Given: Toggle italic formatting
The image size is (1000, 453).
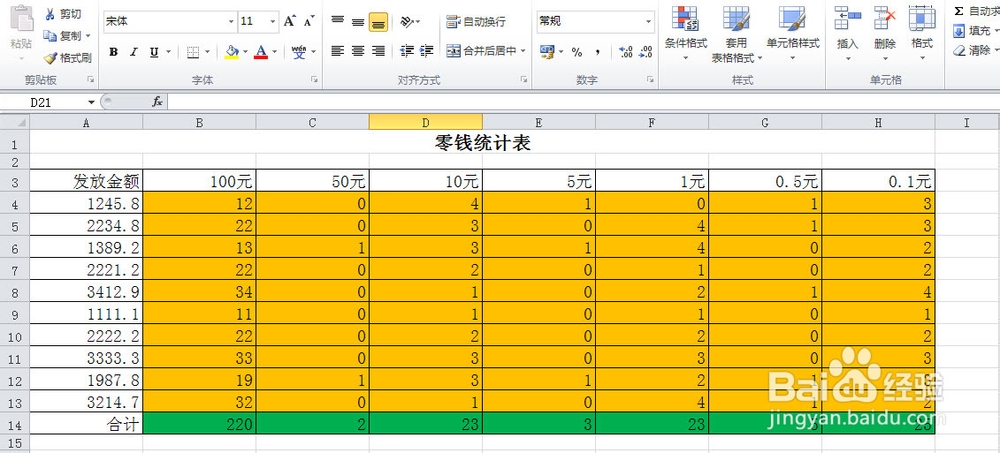Looking at the screenshot, I should click(x=133, y=52).
